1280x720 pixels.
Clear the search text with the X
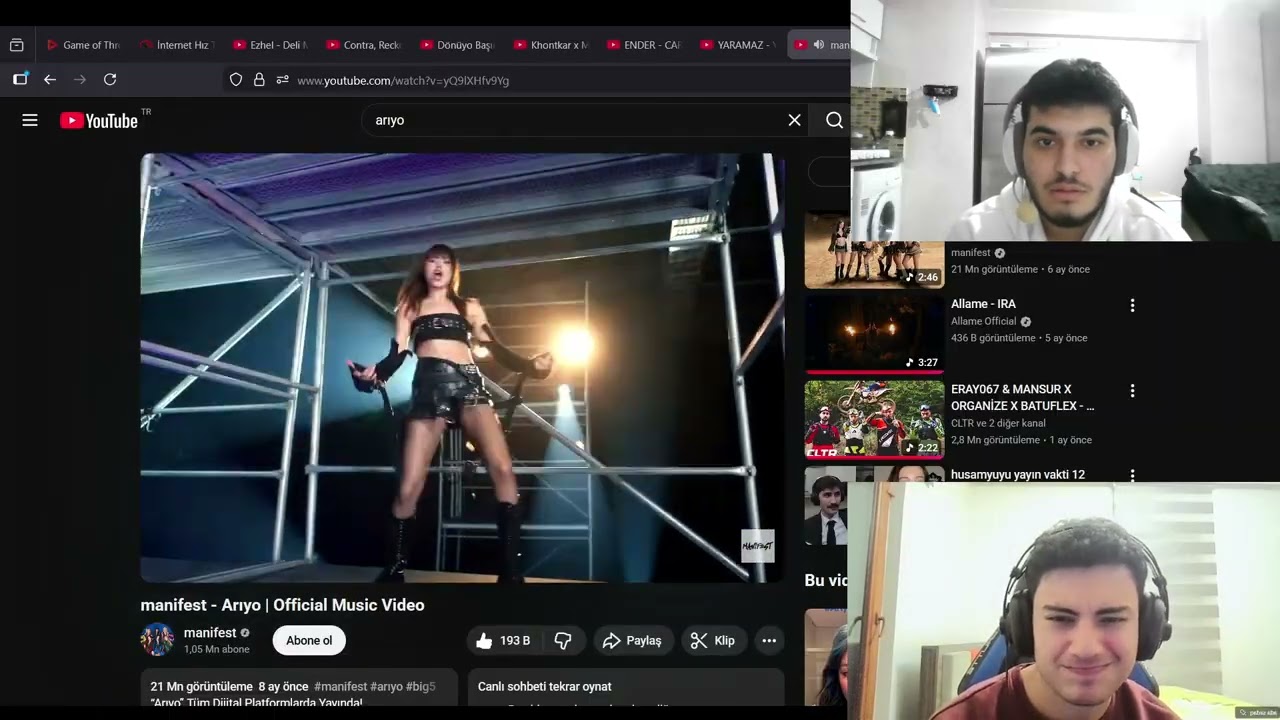pos(794,120)
